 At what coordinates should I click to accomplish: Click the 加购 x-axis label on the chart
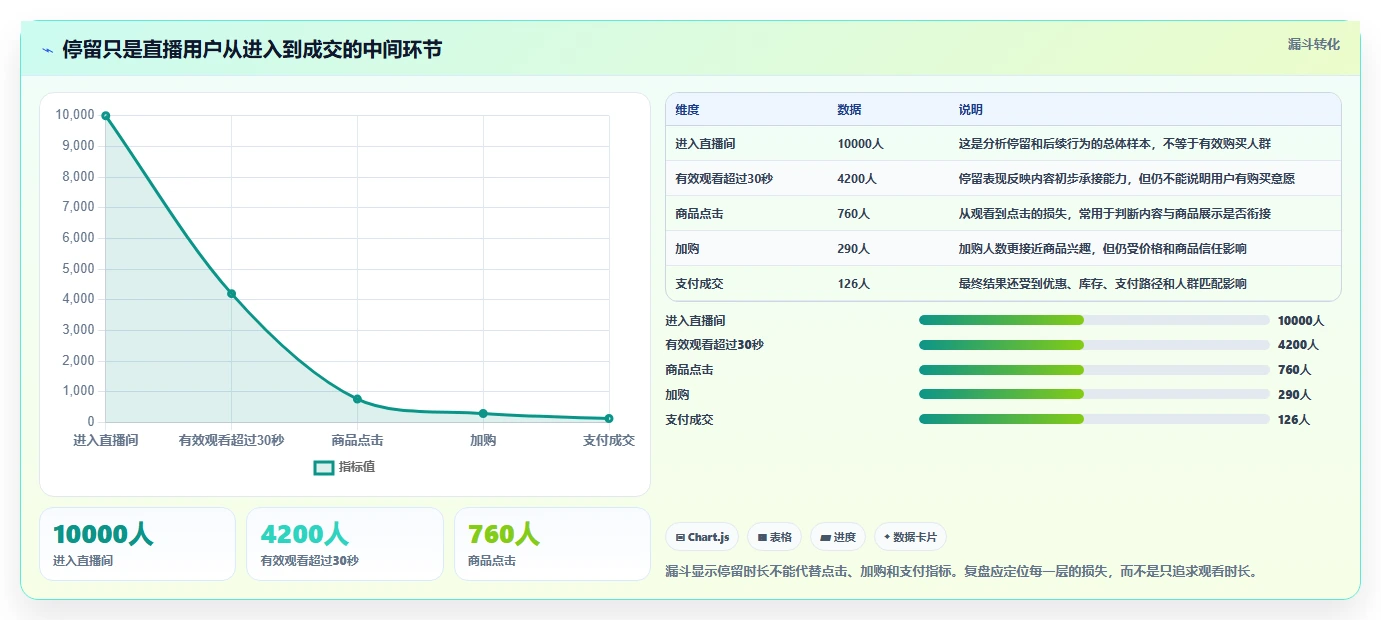483,440
